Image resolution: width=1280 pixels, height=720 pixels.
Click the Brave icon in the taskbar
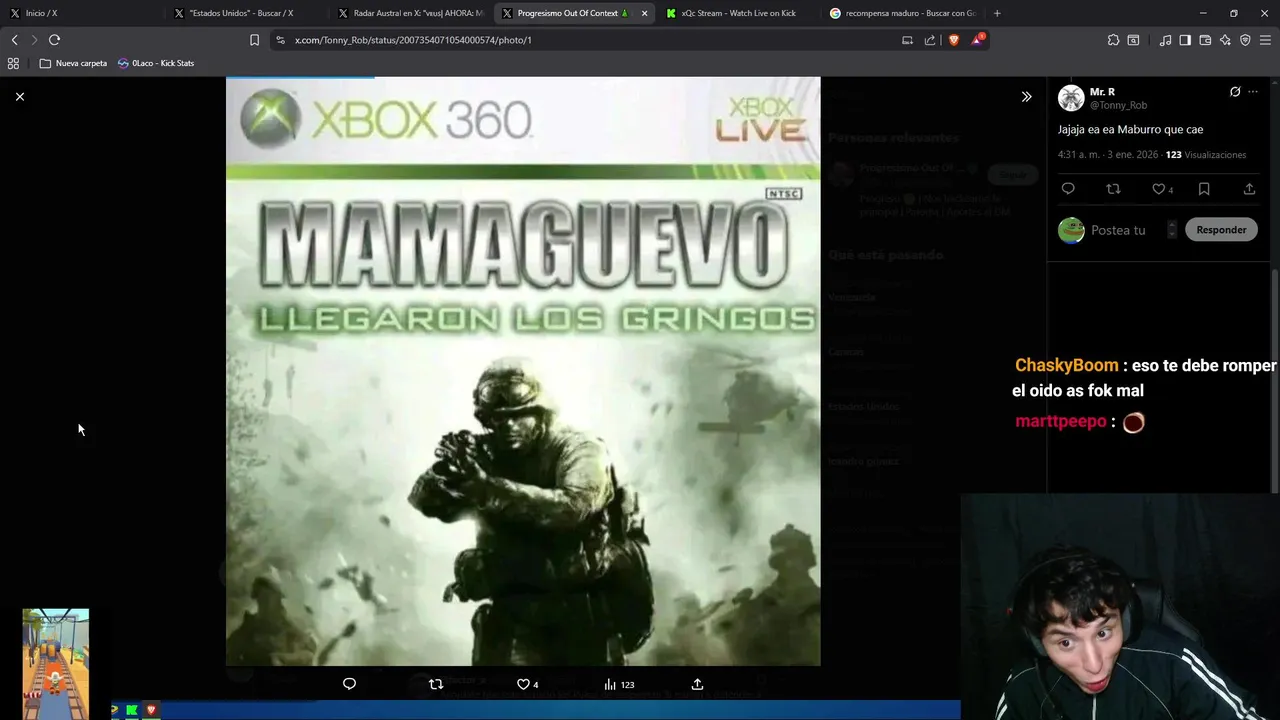pyautogui.click(x=151, y=710)
